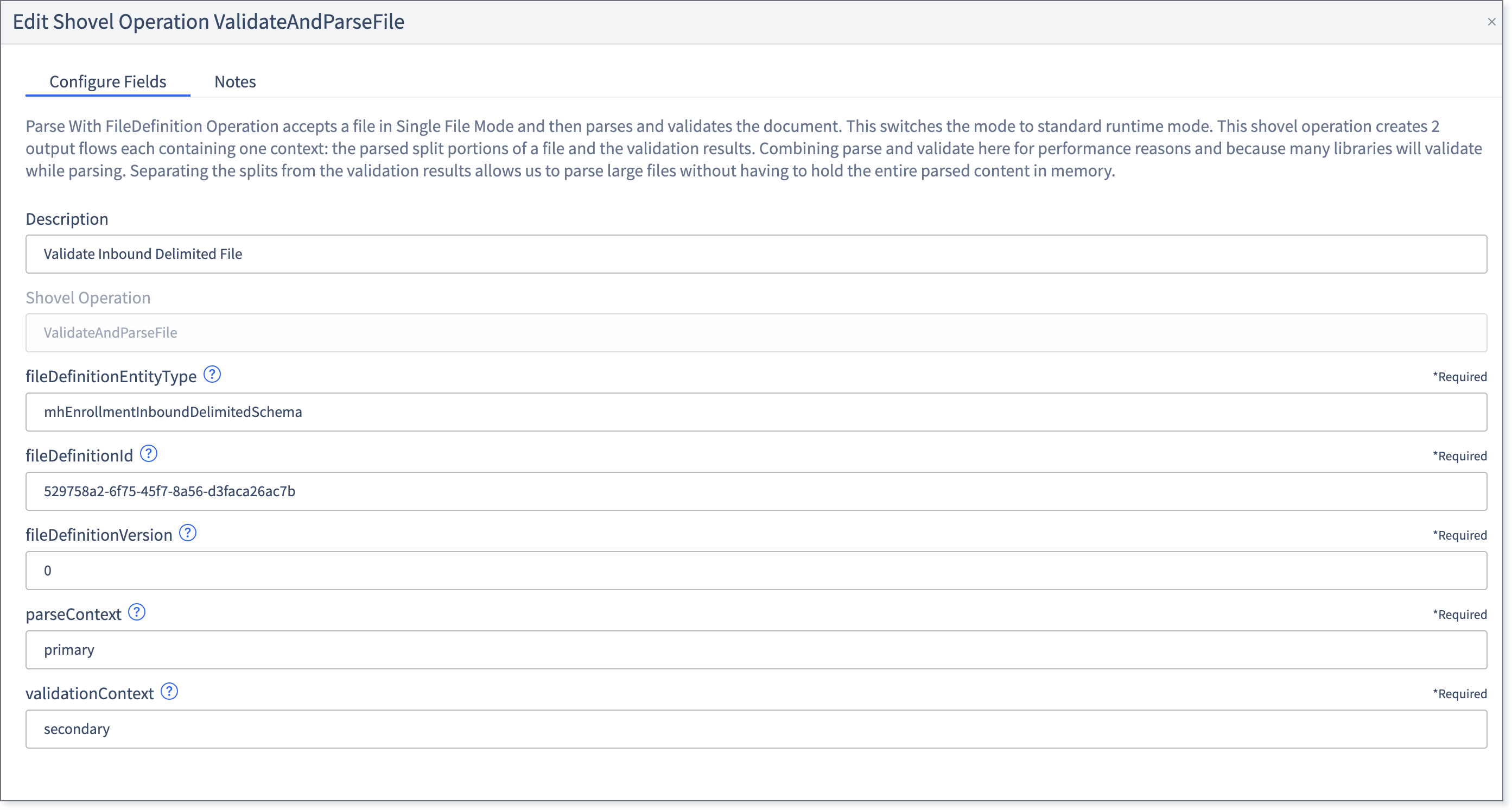Click fileDefinitionVersion help question mark
This screenshot has height=810, width=1512.
pos(188,533)
